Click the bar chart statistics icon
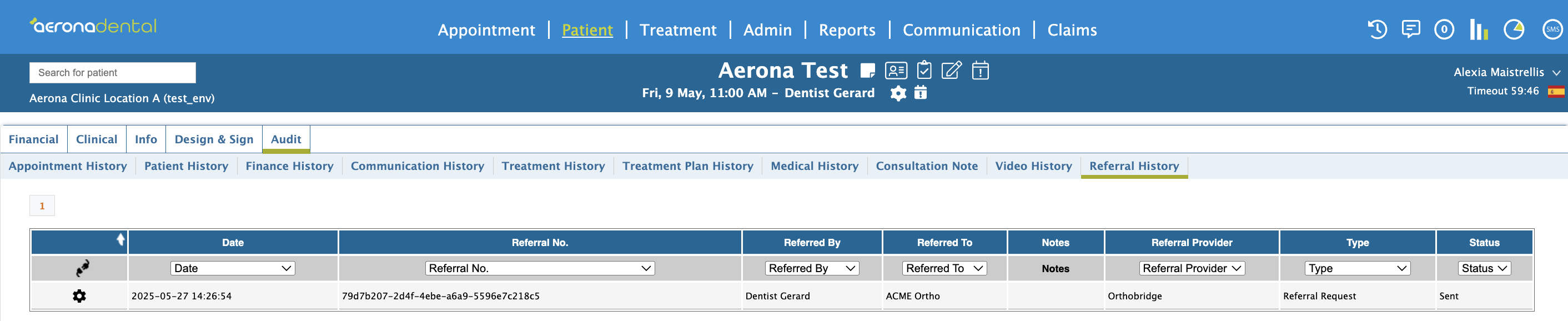The image size is (1568, 321). tap(1479, 29)
